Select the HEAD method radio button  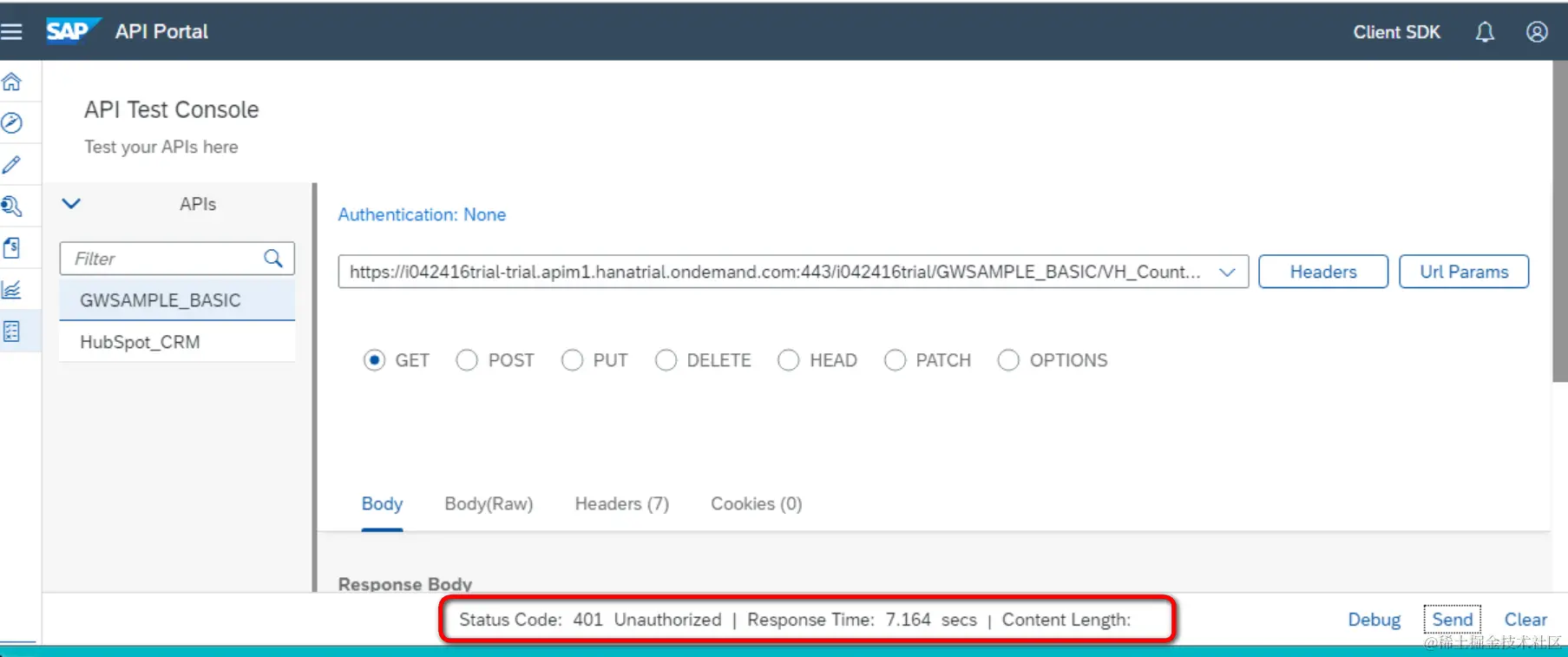coord(788,360)
